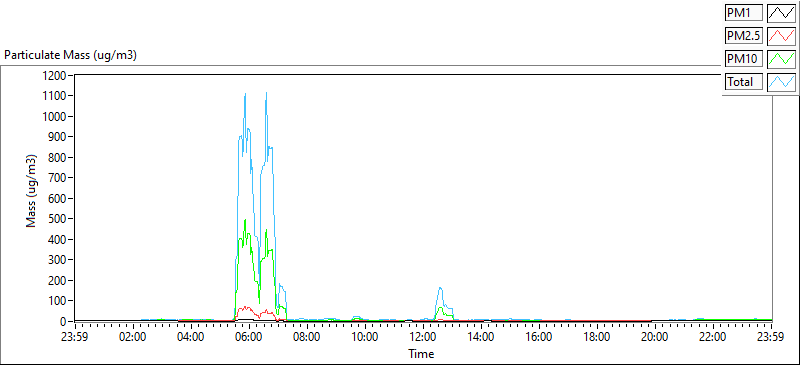
Task: Click the 08:00 time axis label
Action: [x=308, y=337]
